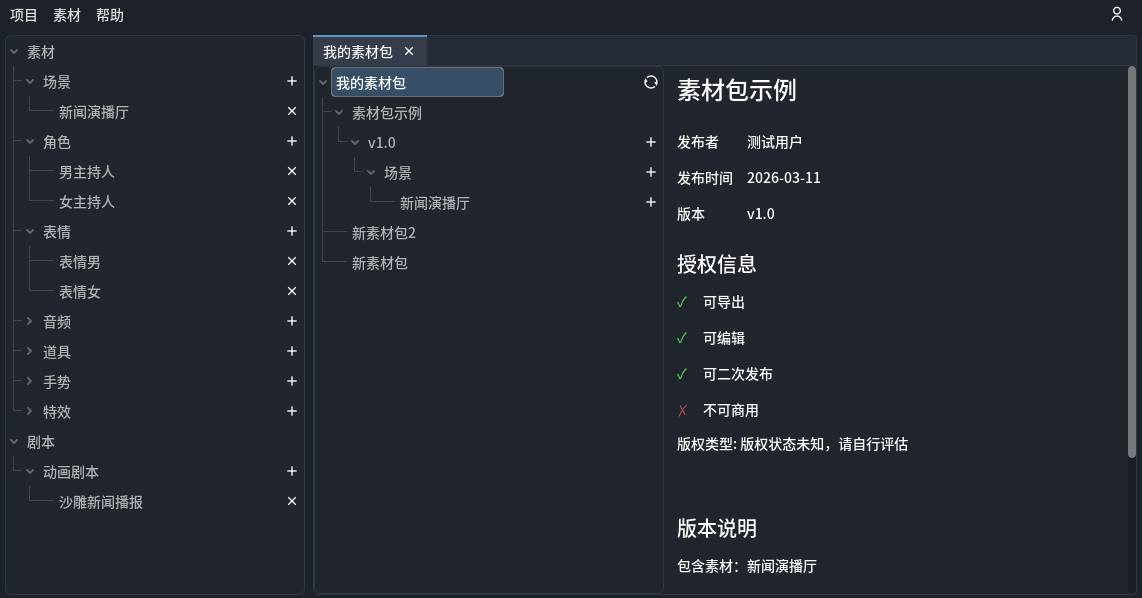Screen dimensions: 1142x598
Task: Delete the 男主持人 character
Action: pos(292,172)
